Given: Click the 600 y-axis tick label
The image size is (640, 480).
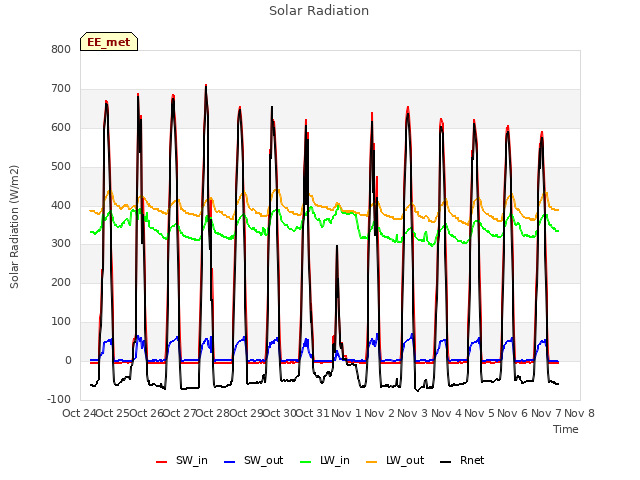Looking at the screenshot, I should pyautogui.click(x=61, y=128).
